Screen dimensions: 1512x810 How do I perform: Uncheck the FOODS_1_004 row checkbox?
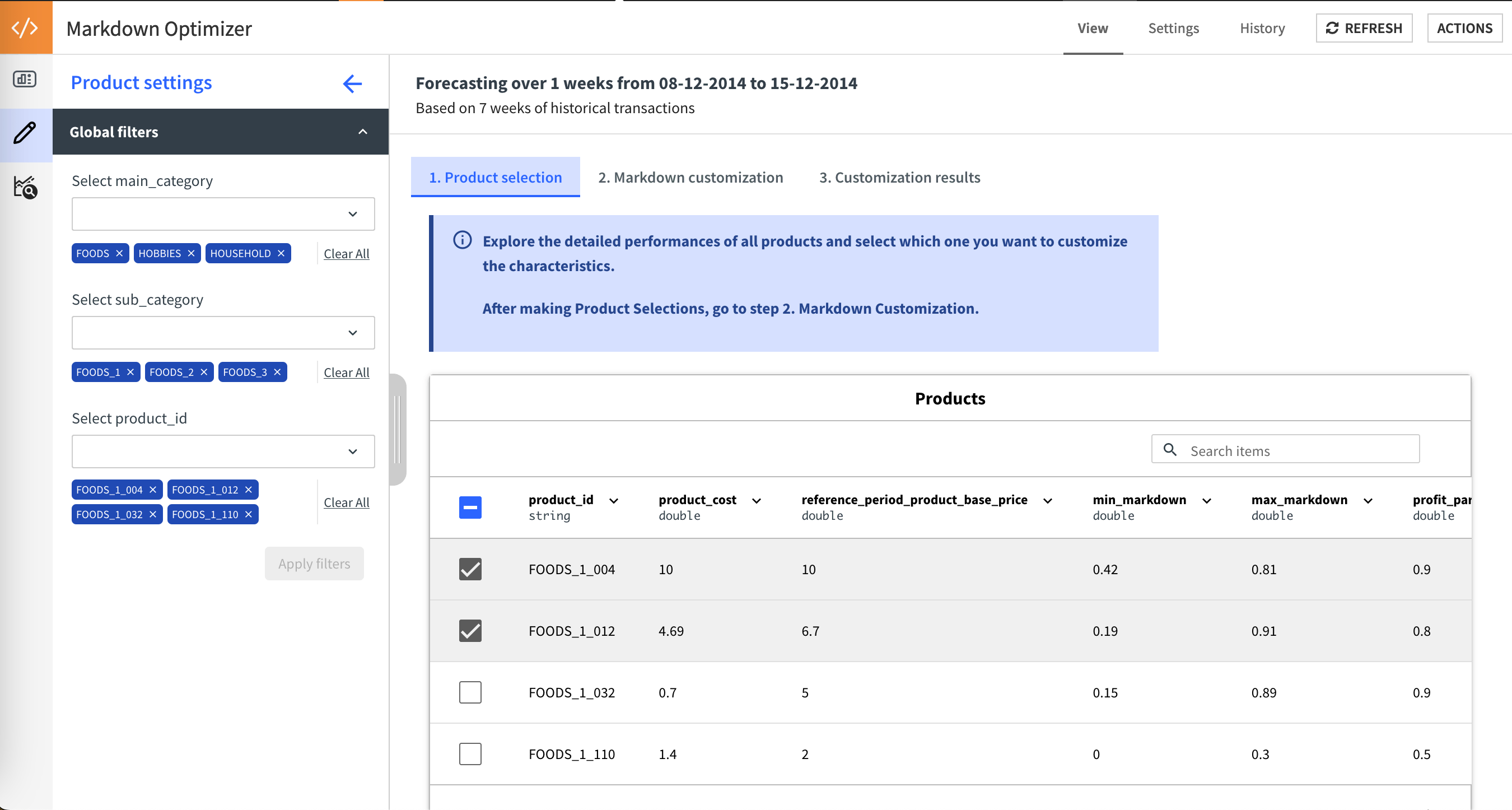coord(470,569)
